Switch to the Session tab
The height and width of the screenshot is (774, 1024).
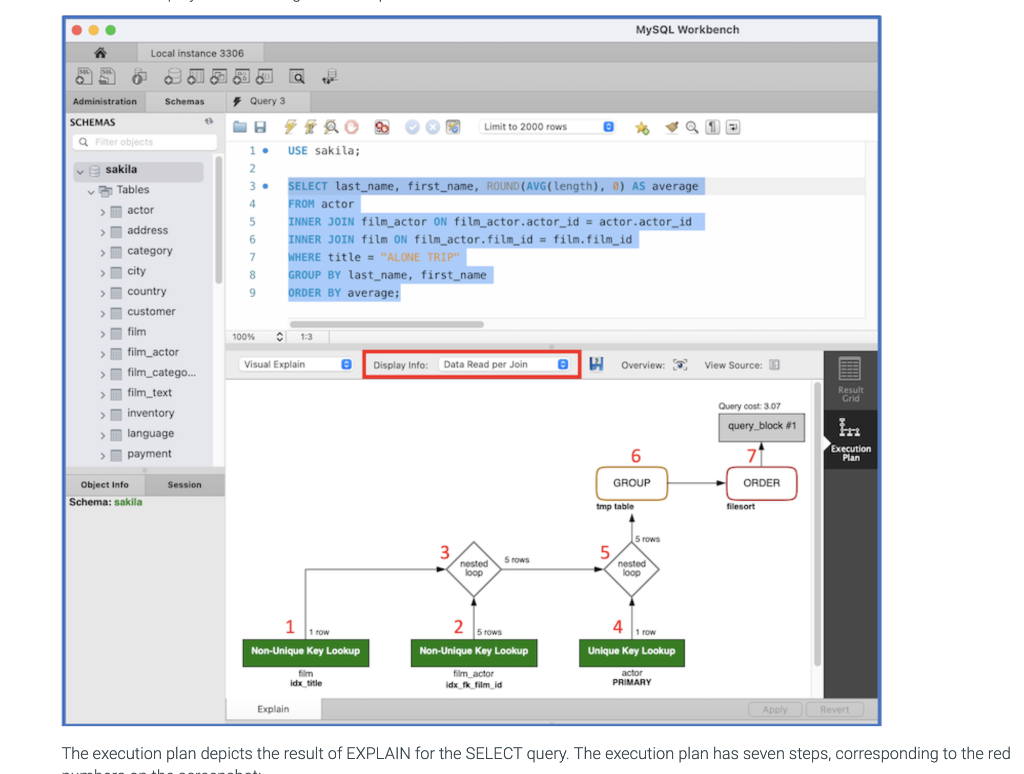coord(185,485)
